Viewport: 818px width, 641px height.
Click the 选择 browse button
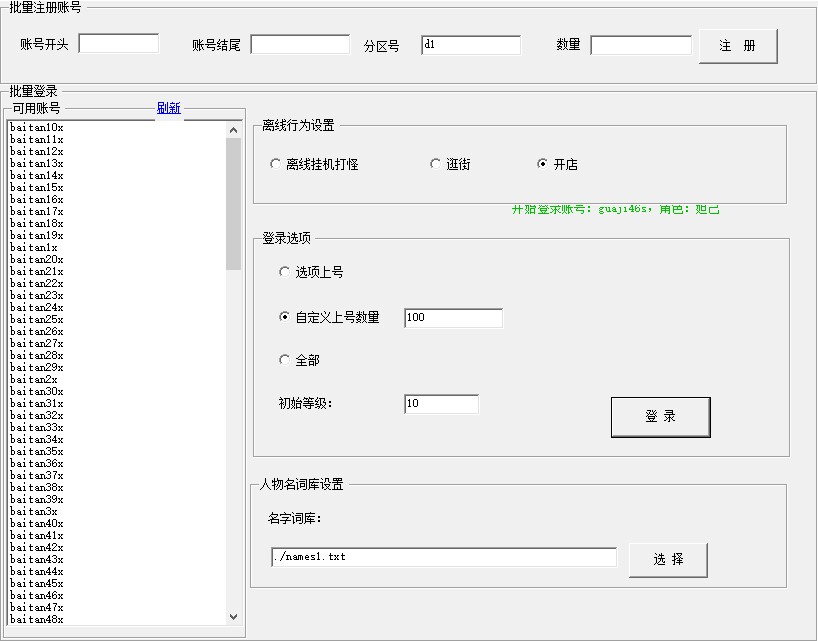668,560
